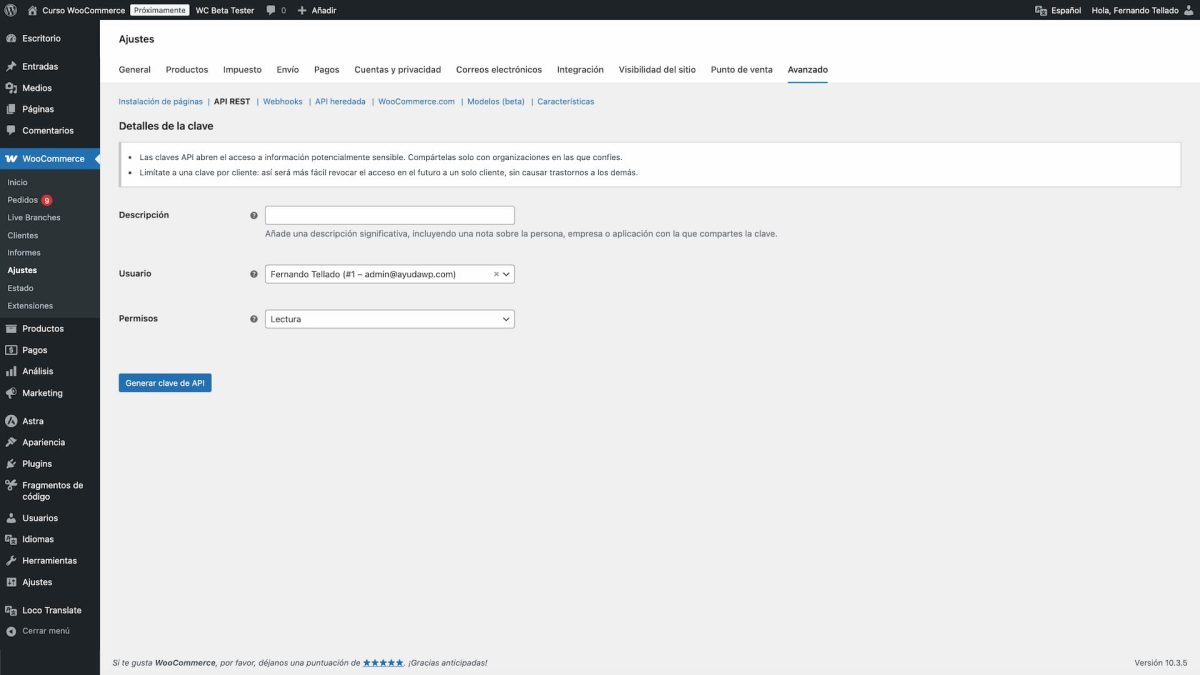The height and width of the screenshot is (675, 1200).
Task: Clear the selected user with the × control
Action: point(495,273)
